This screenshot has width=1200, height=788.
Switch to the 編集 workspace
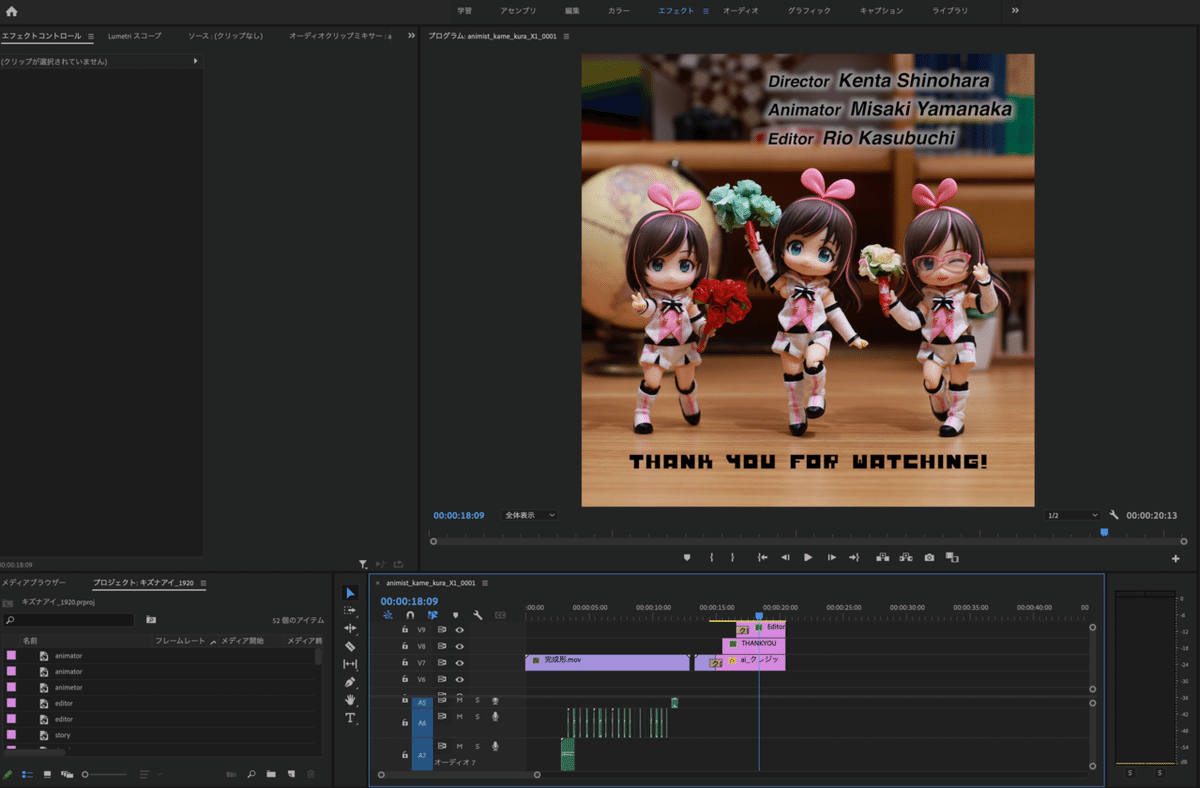click(x=572, y=10)
